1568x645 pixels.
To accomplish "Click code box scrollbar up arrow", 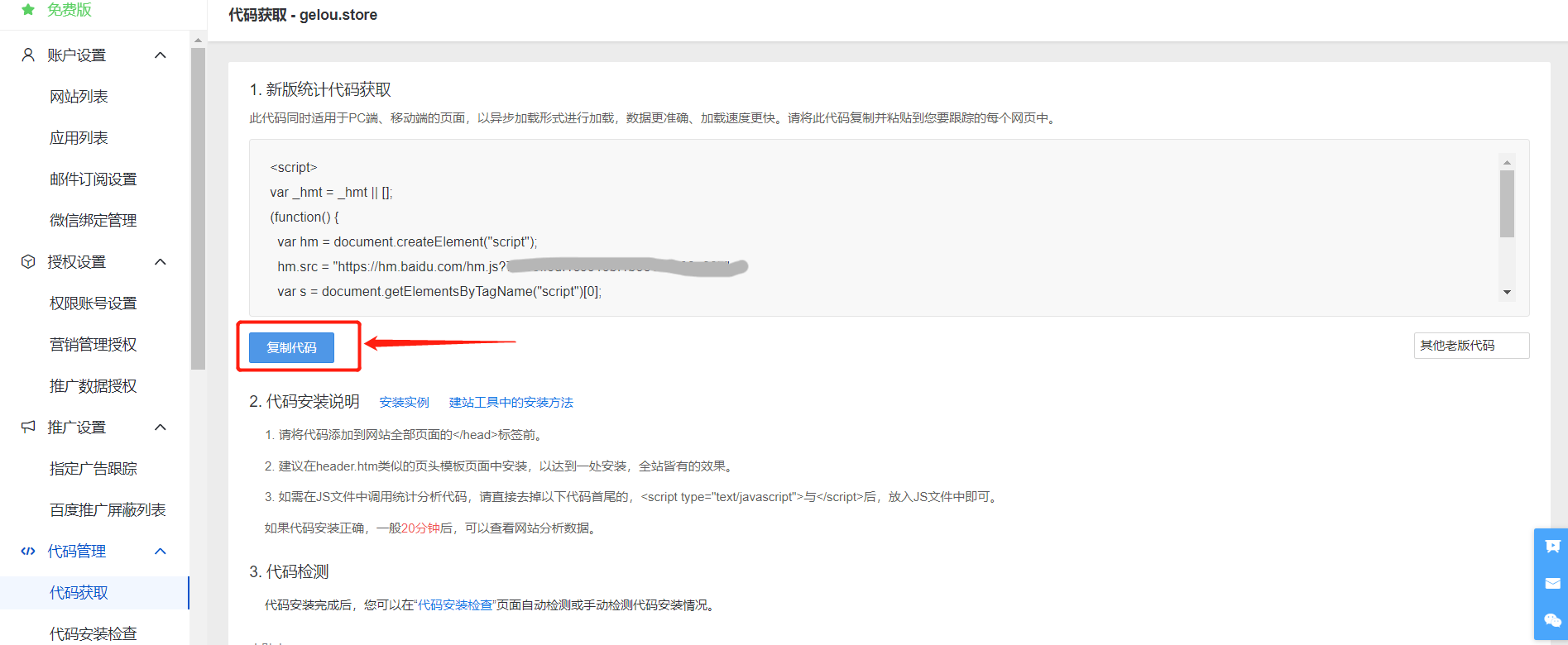I will tap(1507, 162).
